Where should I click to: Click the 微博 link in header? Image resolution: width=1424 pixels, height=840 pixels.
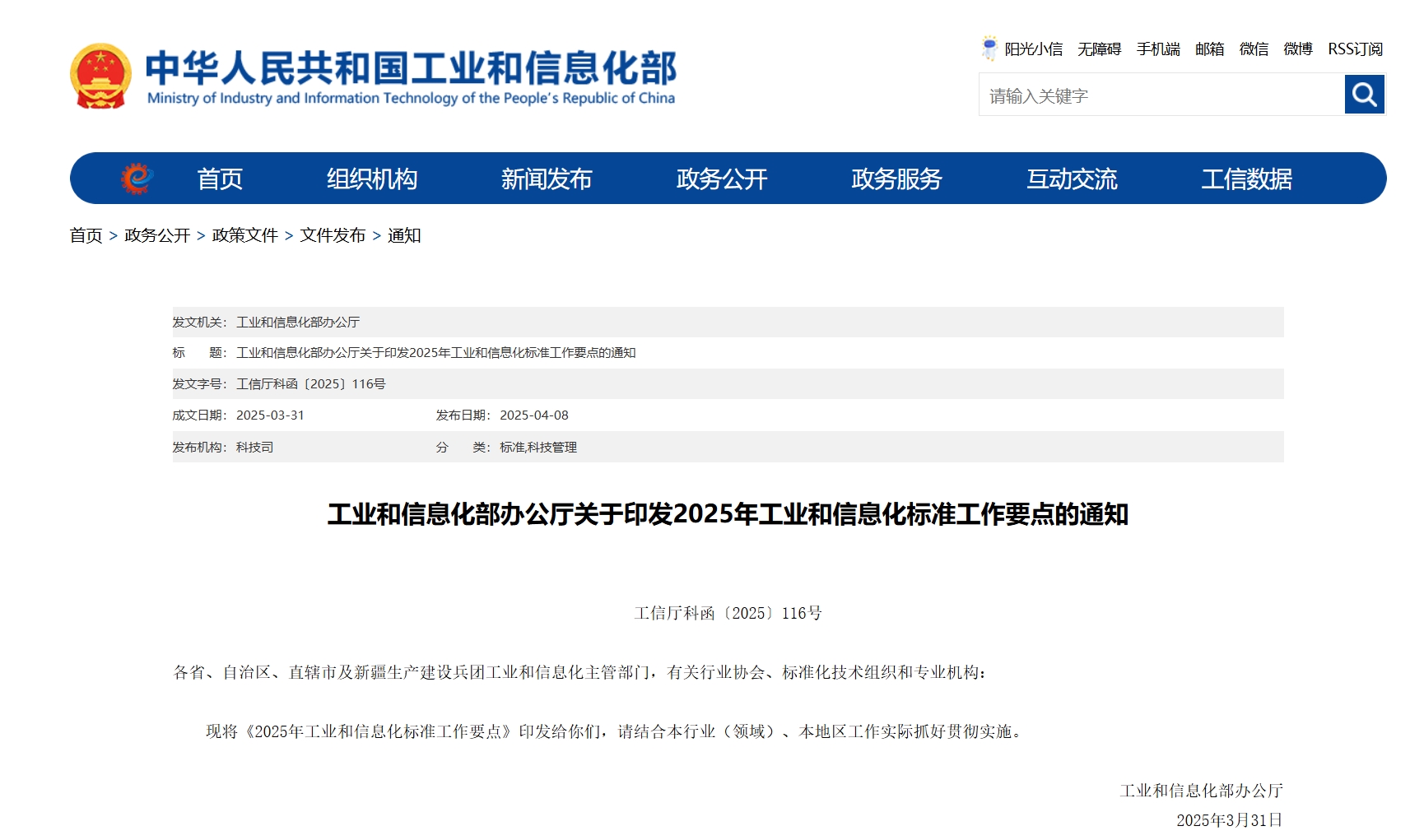pyautogui.click(x=1298, y=49)
